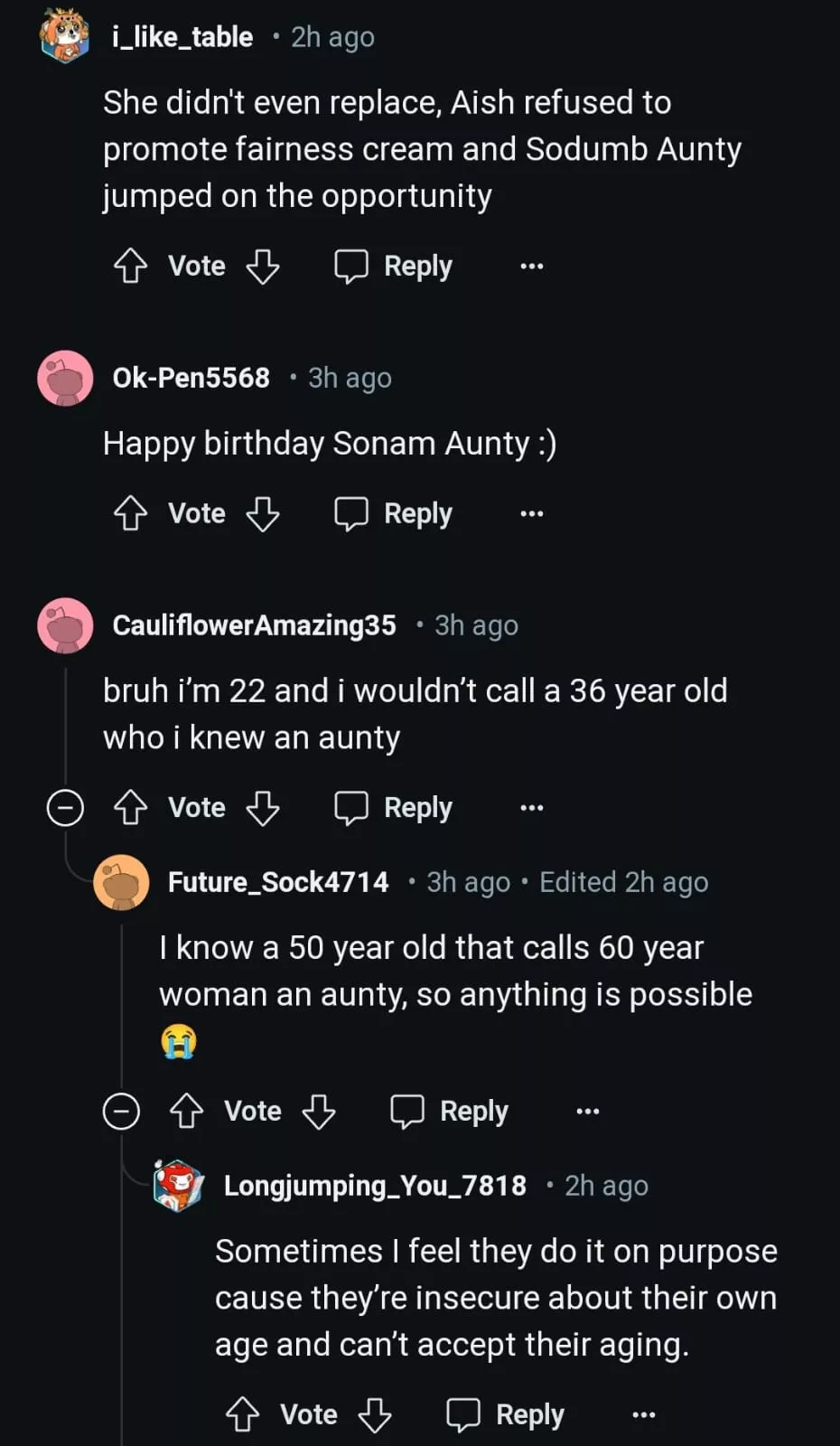This screenshot has height=1446, width=840.
Task: Open i_like_table's user profile
Action: (182, 37)
